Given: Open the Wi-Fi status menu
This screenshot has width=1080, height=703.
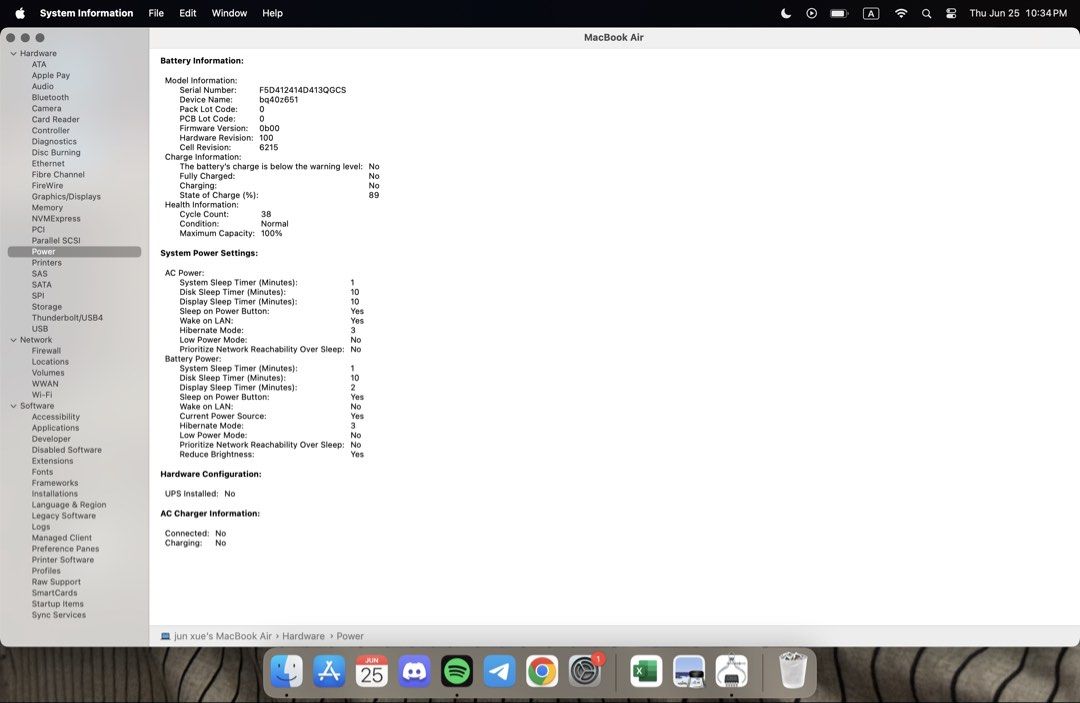Looking at the screenshot, I should [901, 13].
